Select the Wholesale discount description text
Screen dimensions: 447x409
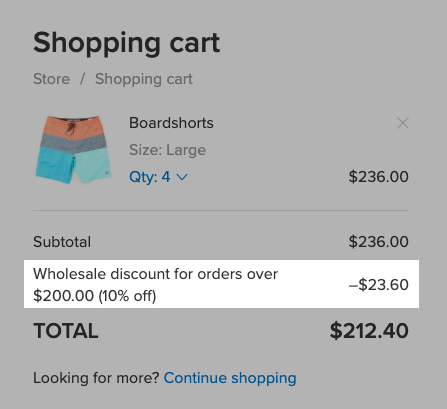(x=155, y=285)
